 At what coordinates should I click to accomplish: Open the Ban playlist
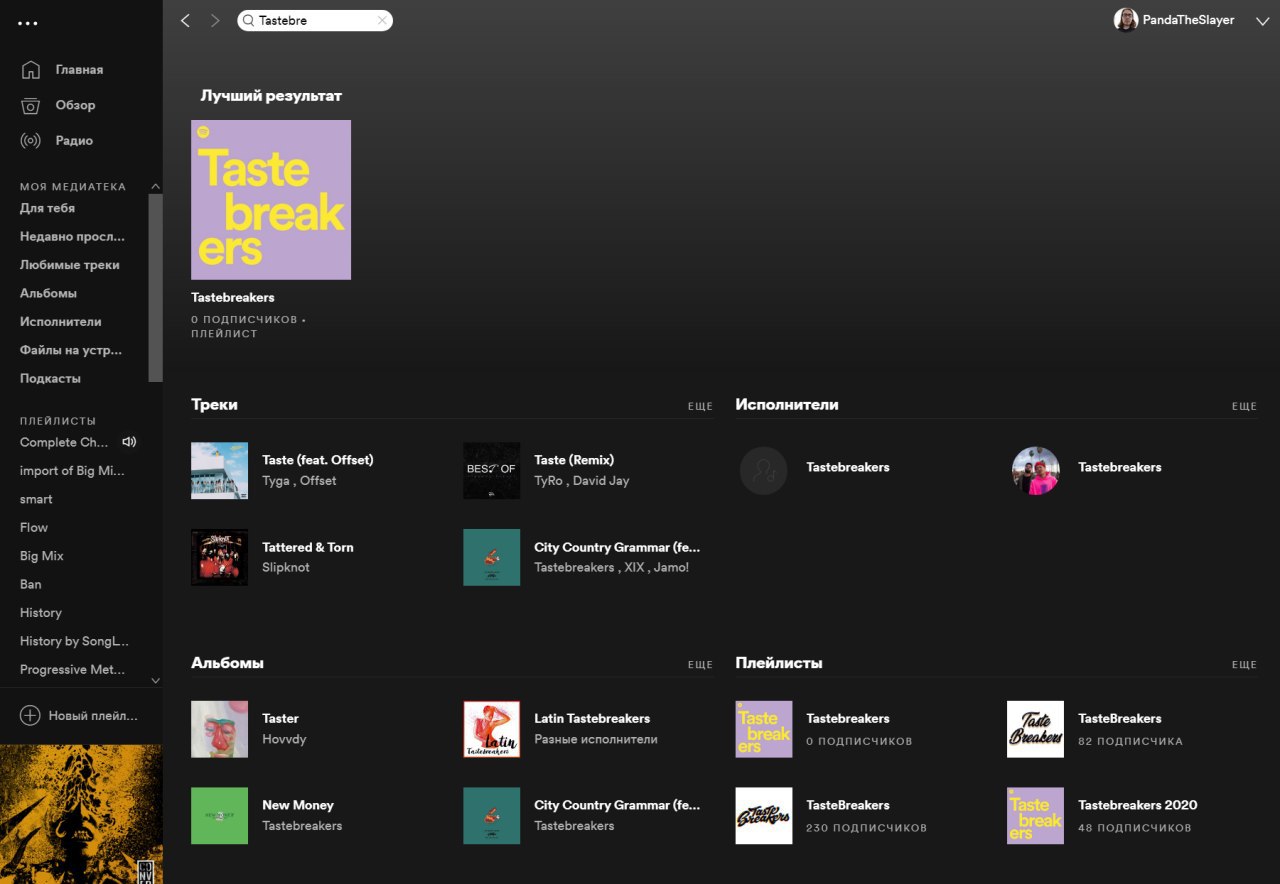(31, 584)
